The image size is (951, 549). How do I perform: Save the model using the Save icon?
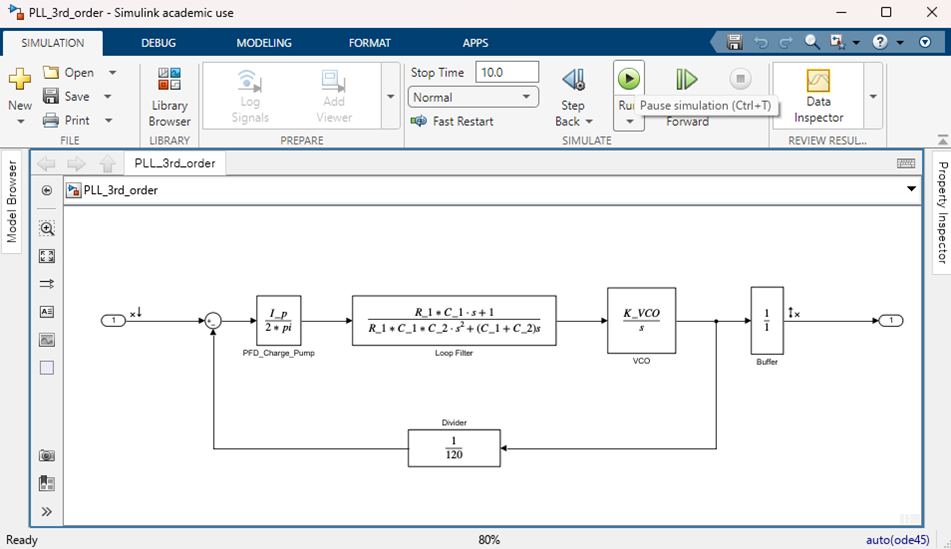click(x=51, y=96)
